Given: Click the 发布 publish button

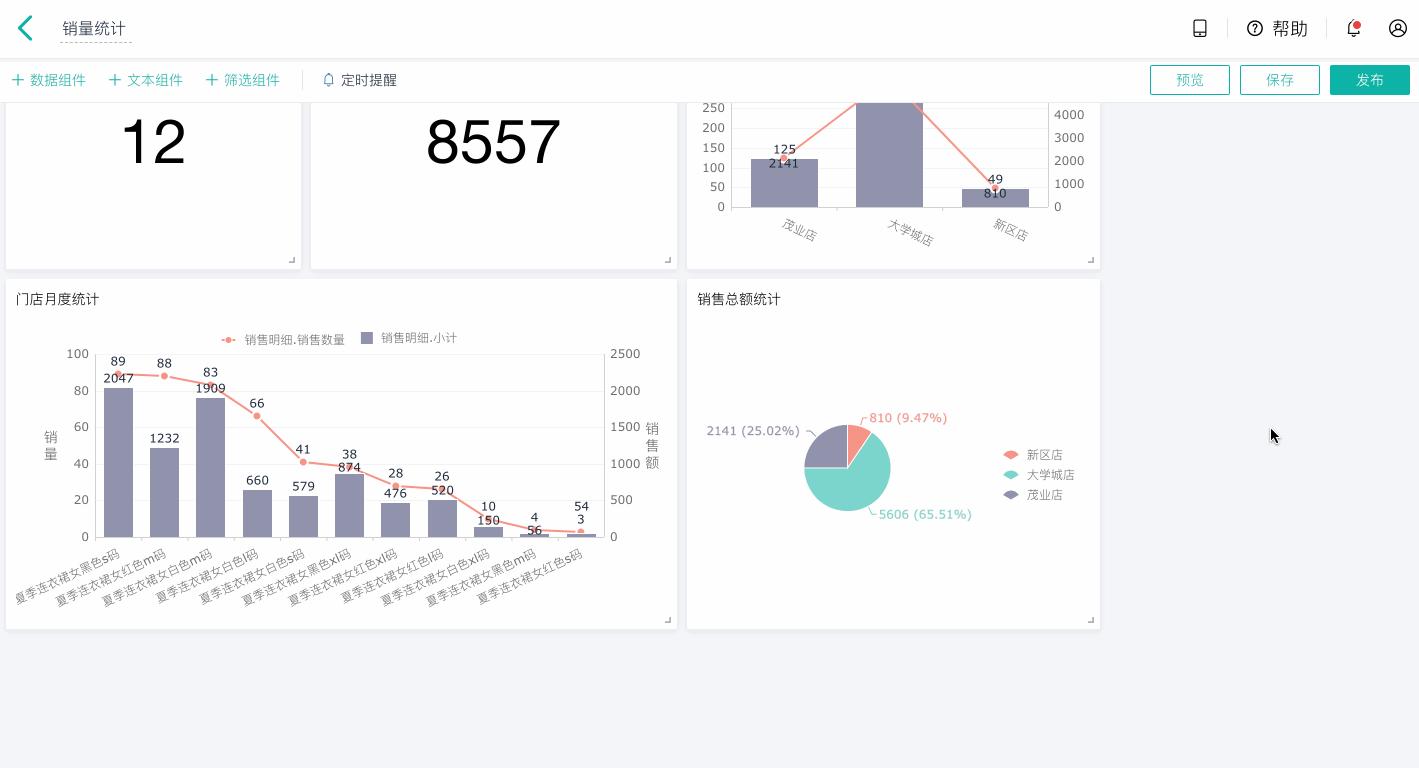Looking at the screenshot, I should (x=1370, y=80).
